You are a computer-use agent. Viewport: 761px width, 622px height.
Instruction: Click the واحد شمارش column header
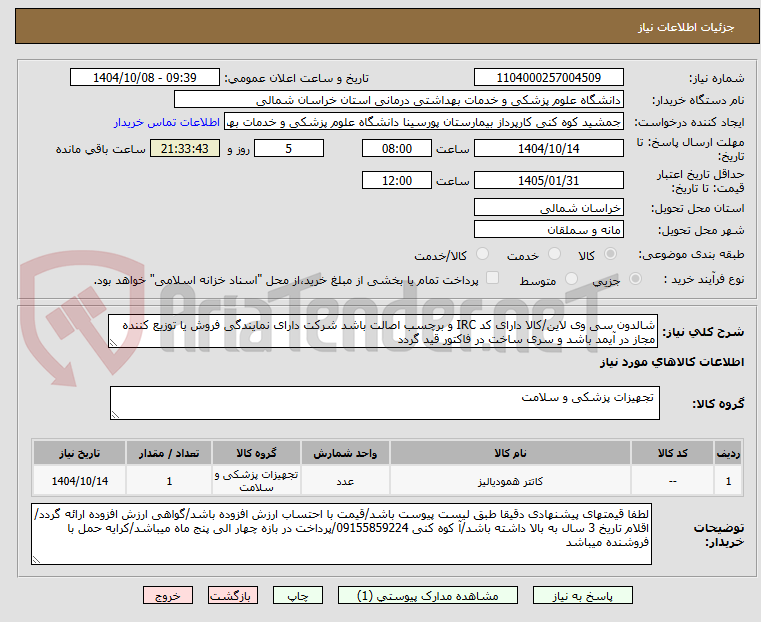coord(345,453)
